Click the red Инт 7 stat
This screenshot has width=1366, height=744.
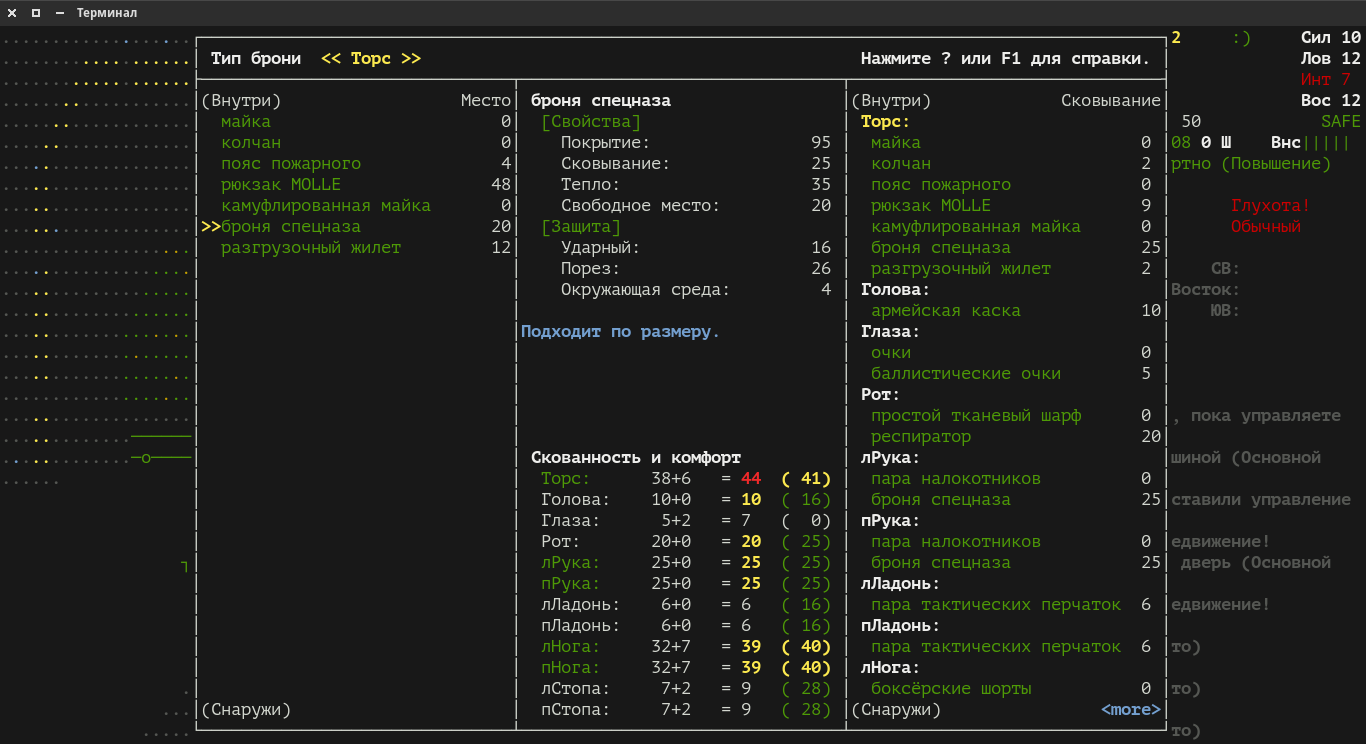click(1326, 80)
